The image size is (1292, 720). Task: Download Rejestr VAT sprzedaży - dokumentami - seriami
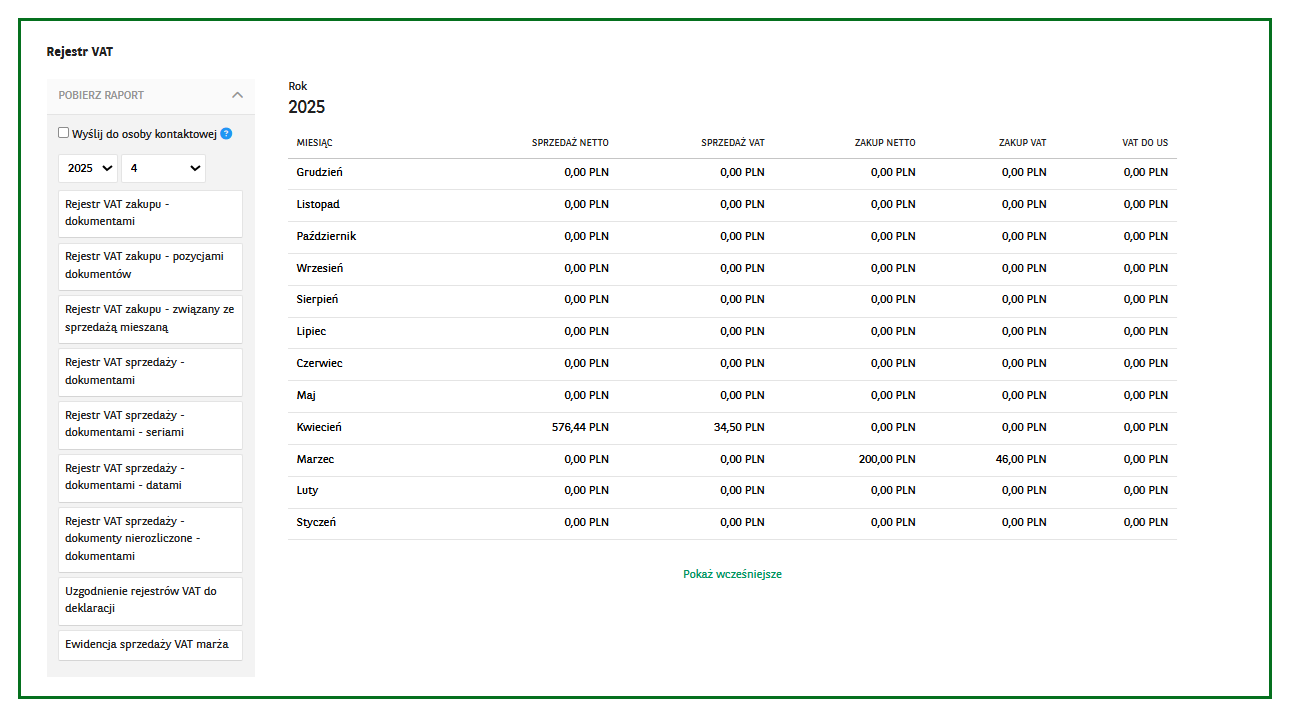[x=151, y=424]
